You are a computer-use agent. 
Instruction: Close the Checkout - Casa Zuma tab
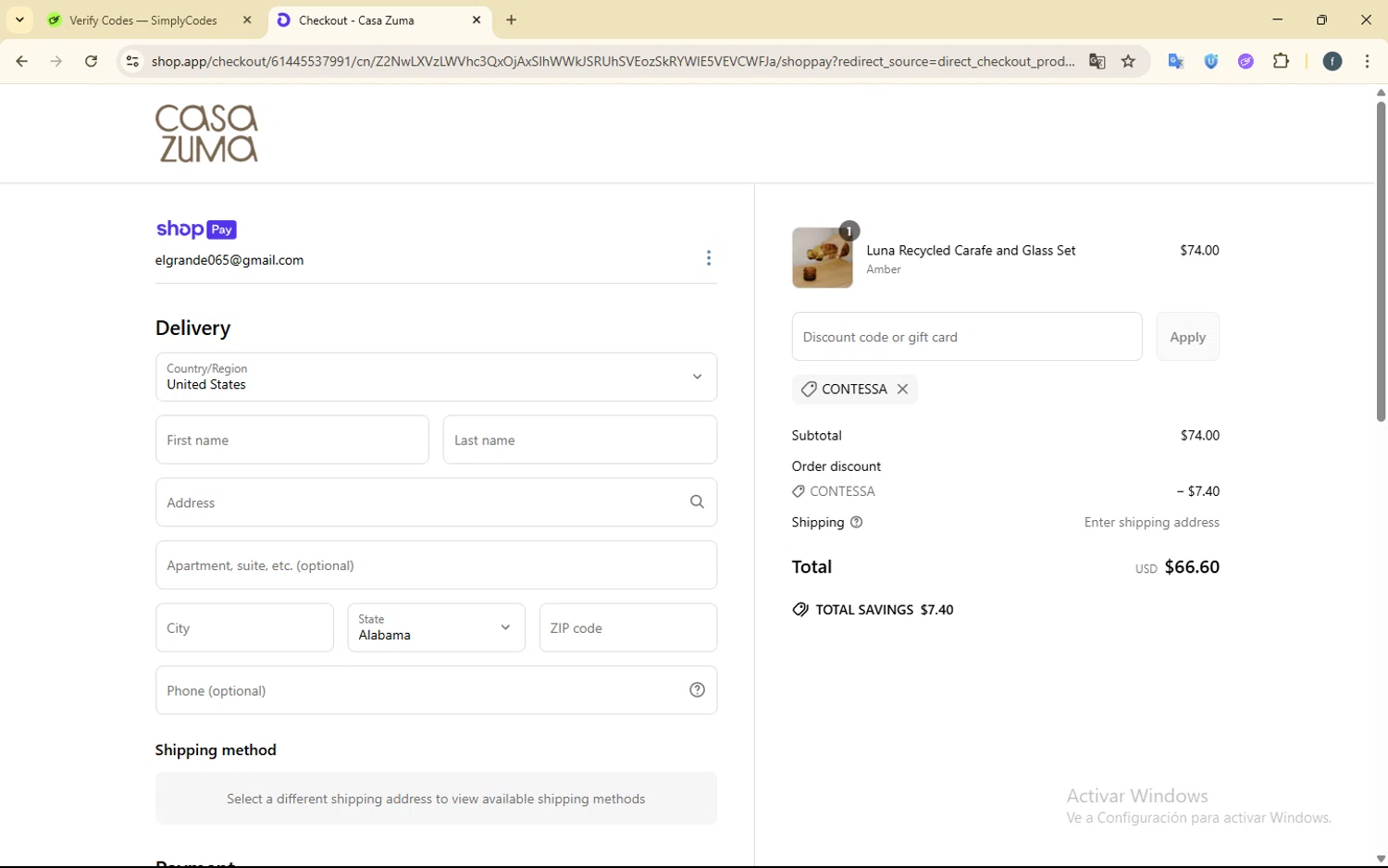point(477,20)
